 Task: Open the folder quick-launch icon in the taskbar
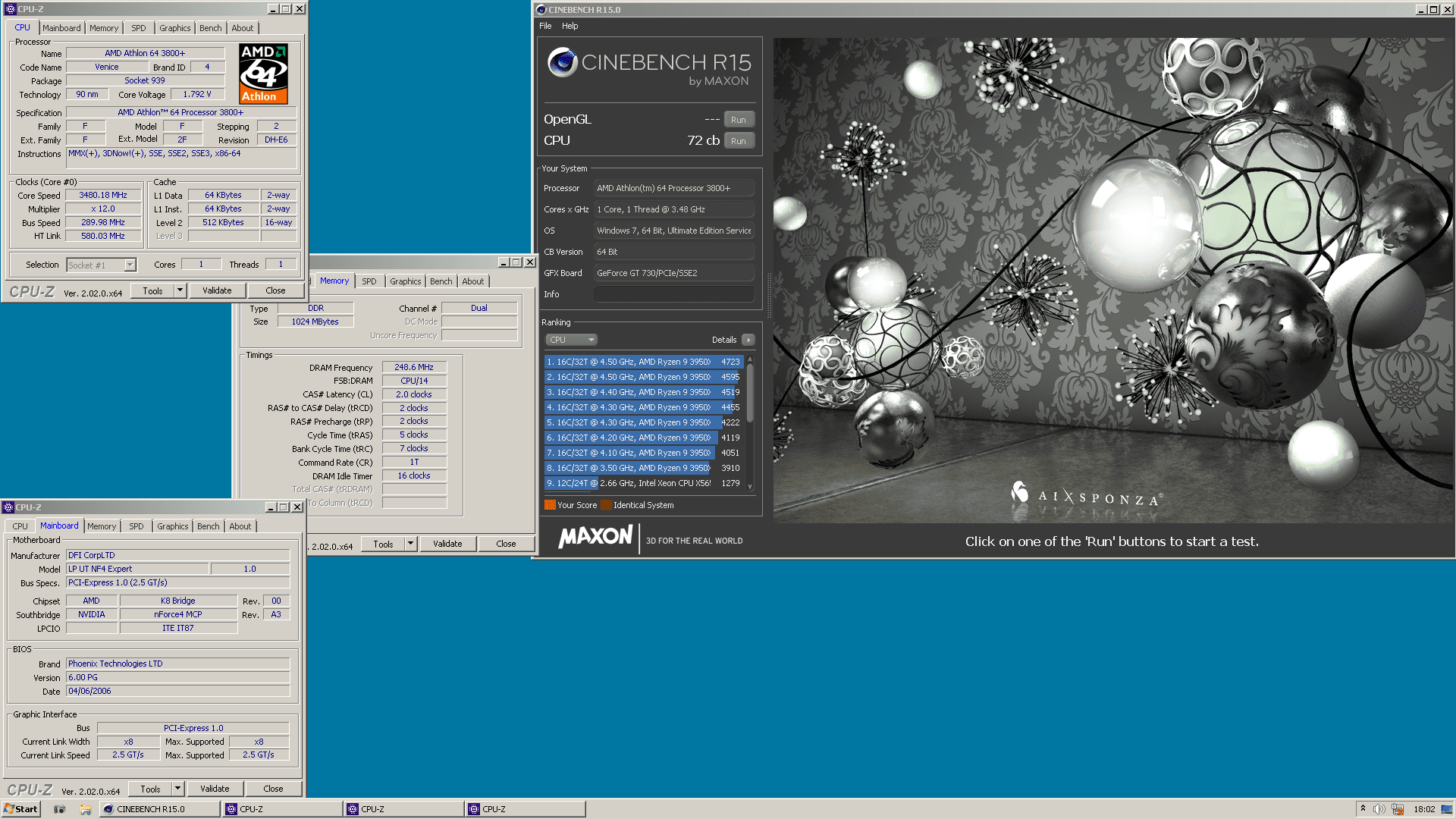[86, 809]
